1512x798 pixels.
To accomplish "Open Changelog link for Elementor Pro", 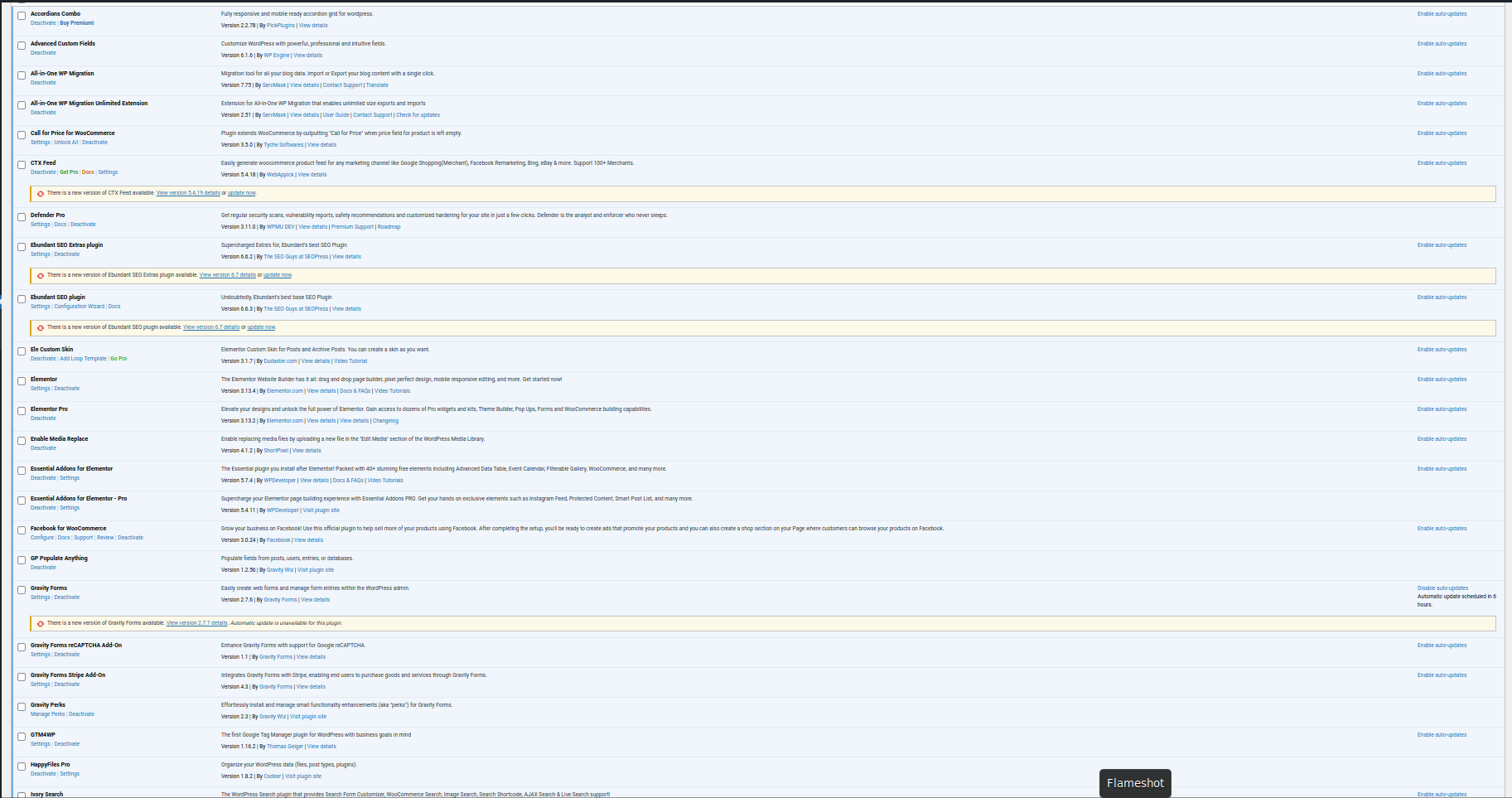I will pyautogui.click(x=385, y=421).
